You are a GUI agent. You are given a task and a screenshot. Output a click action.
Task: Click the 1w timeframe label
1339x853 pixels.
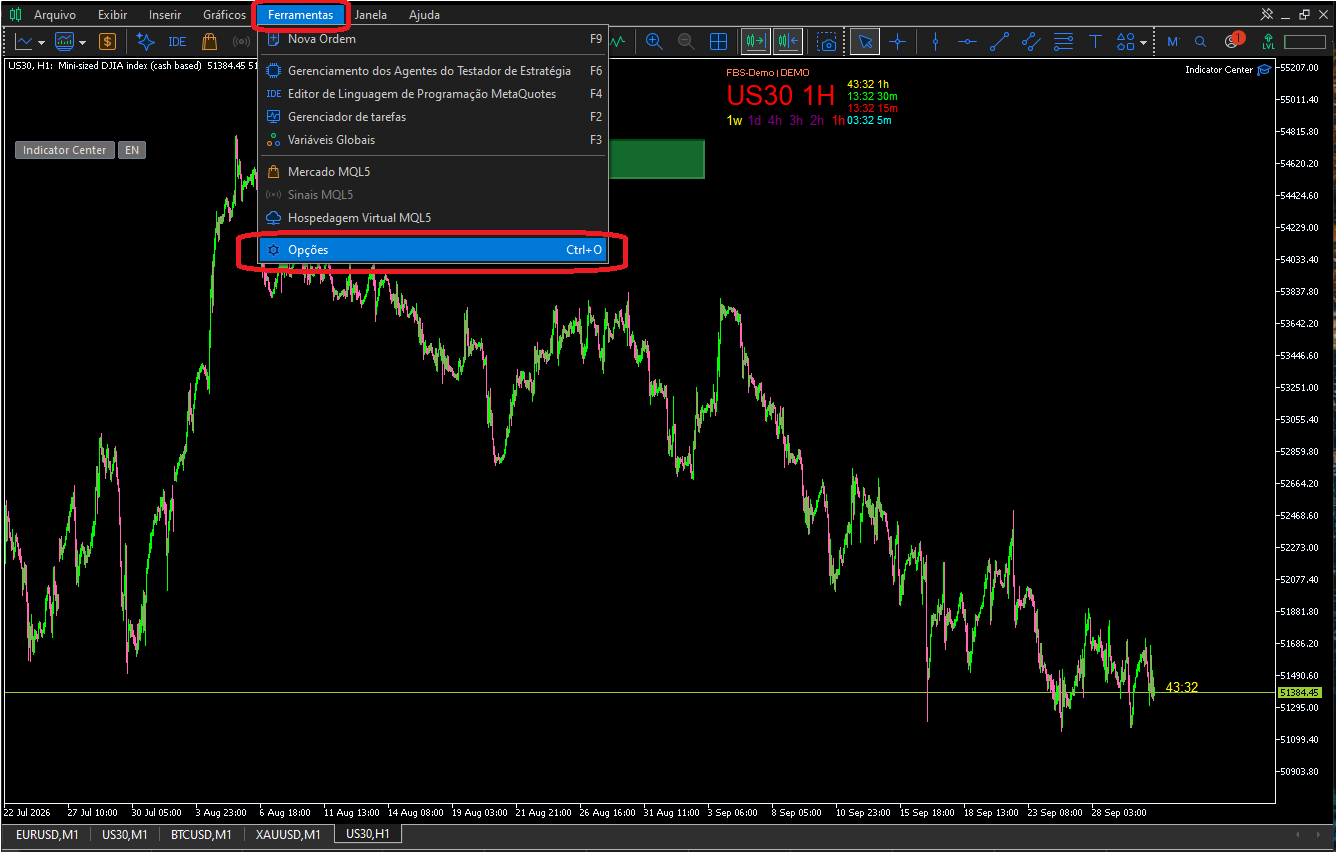click(735, 121)
